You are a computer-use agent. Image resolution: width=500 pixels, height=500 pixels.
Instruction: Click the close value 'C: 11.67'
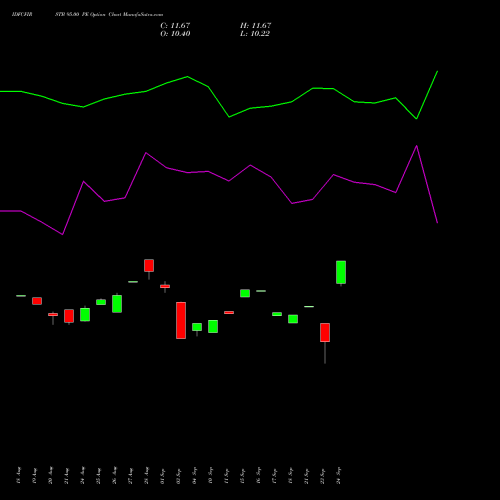pos(175,25)
